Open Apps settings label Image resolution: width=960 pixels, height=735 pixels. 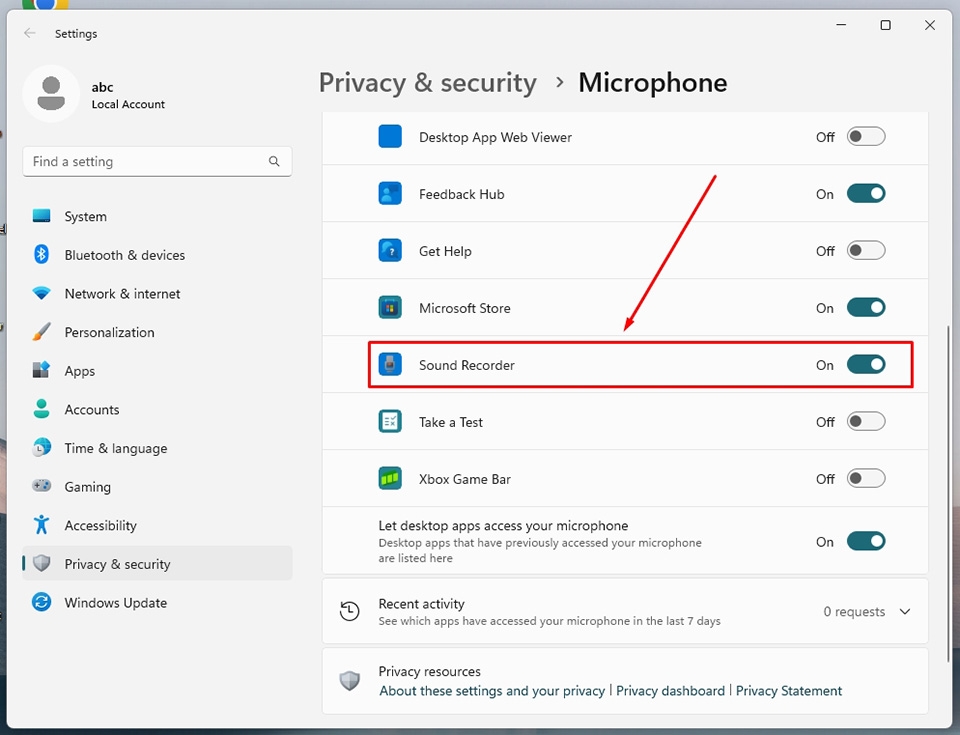[x=80, y=371]
